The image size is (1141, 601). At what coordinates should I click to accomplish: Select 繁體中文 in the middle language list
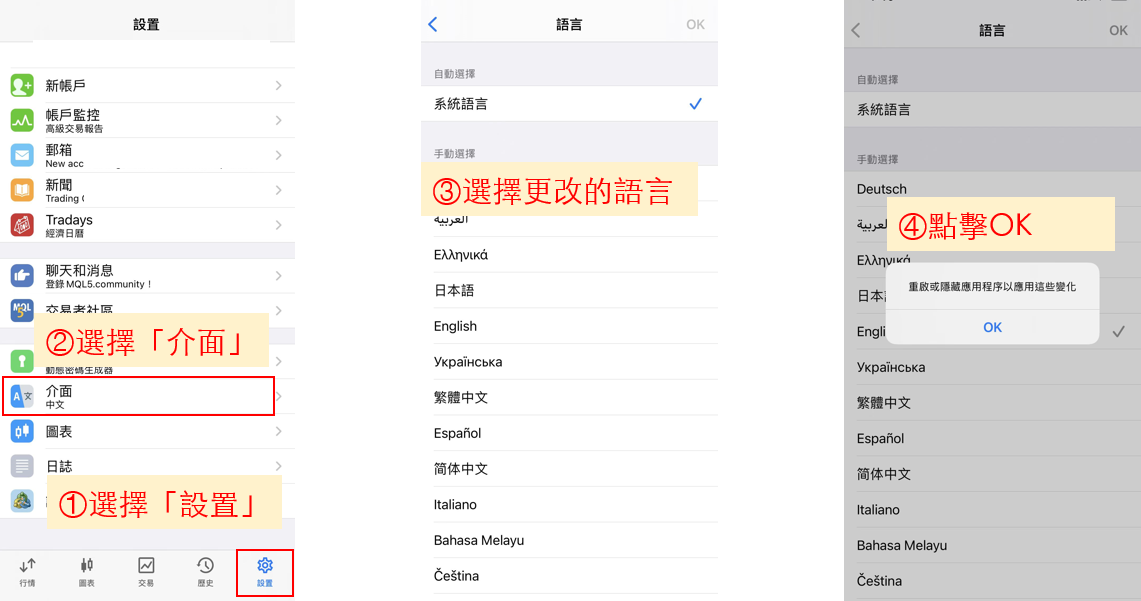click(x=569, y=397)
